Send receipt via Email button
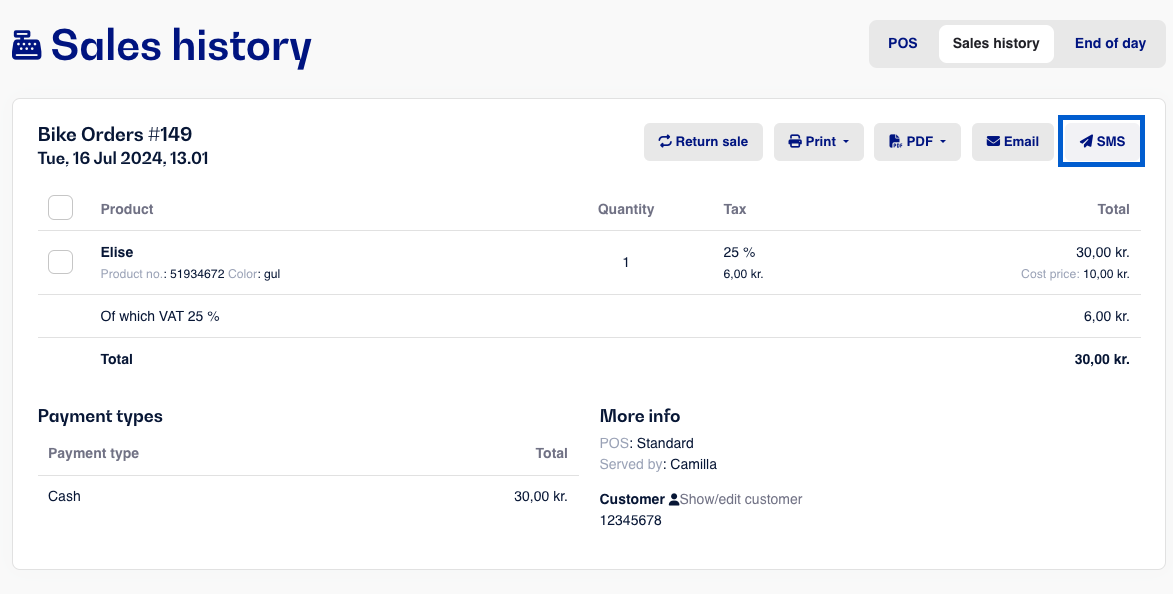The height and width of the screenshot is (594, 1173). [1012, 141]
